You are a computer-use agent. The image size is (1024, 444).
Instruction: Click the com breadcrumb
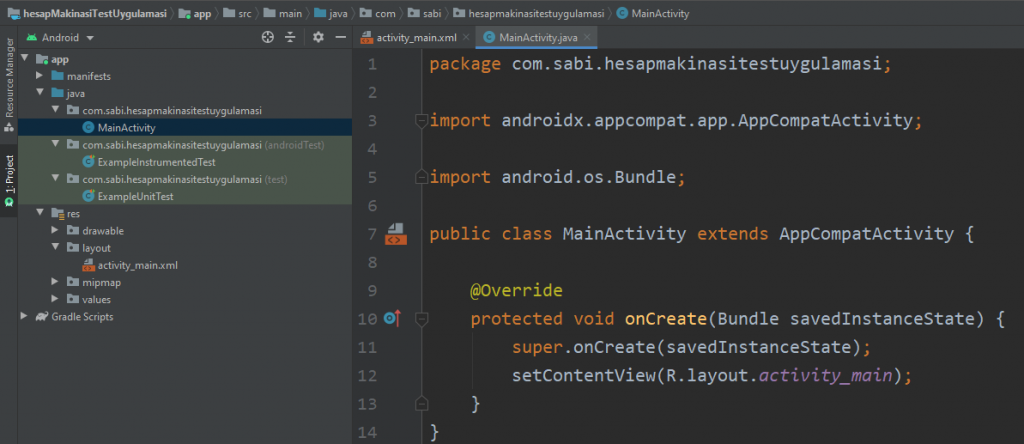[378, 13]
